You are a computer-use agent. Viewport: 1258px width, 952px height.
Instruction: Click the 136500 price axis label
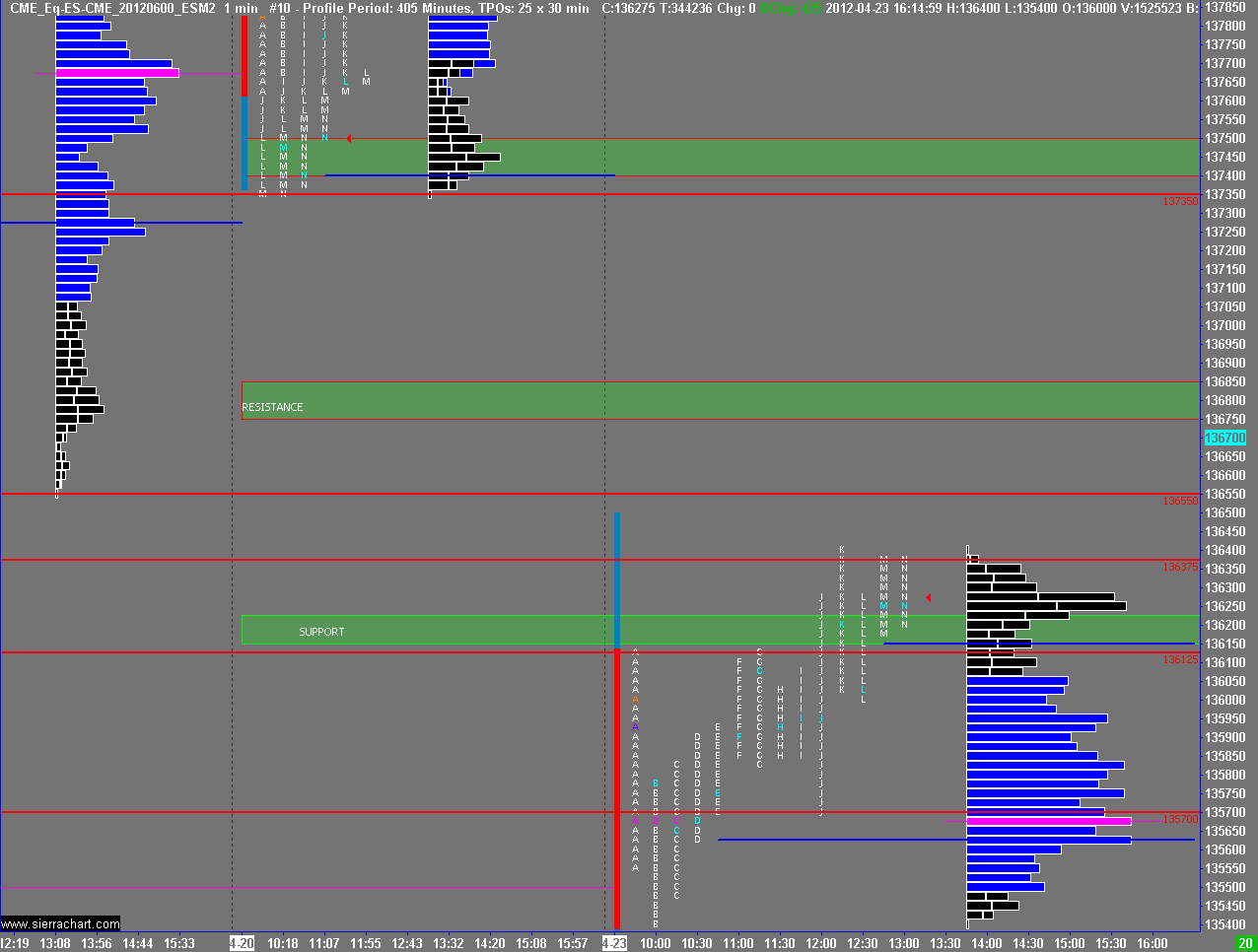click(1225, 512)
